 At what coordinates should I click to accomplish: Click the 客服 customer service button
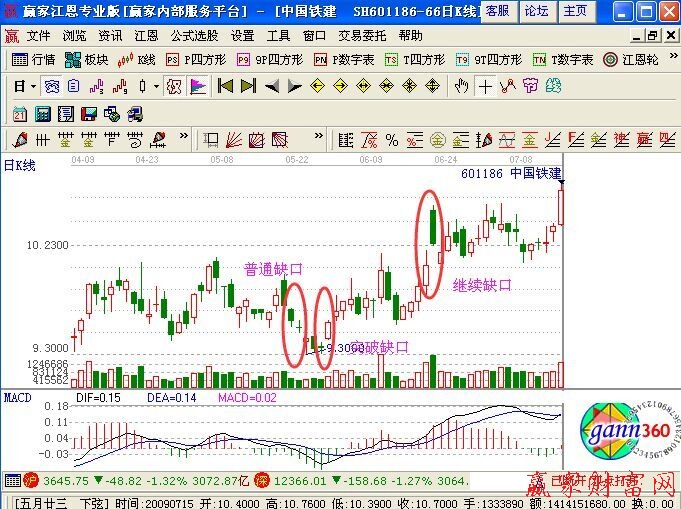pyautogui.click(x=496, y=11)
